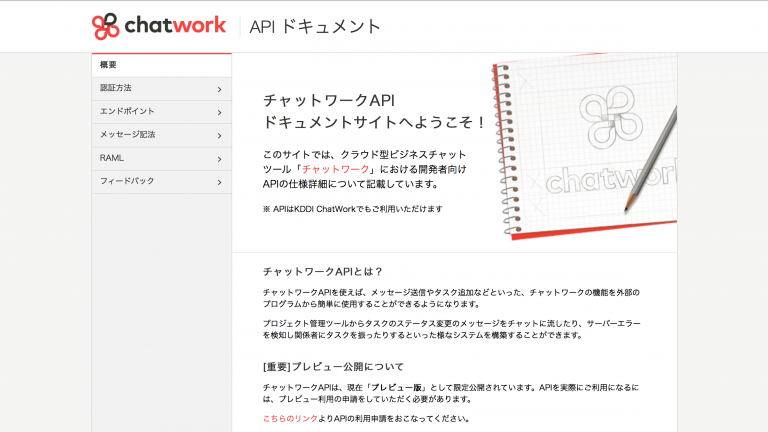Open the RAML sidebar item
Screen dimensions: 768x432
161,159
